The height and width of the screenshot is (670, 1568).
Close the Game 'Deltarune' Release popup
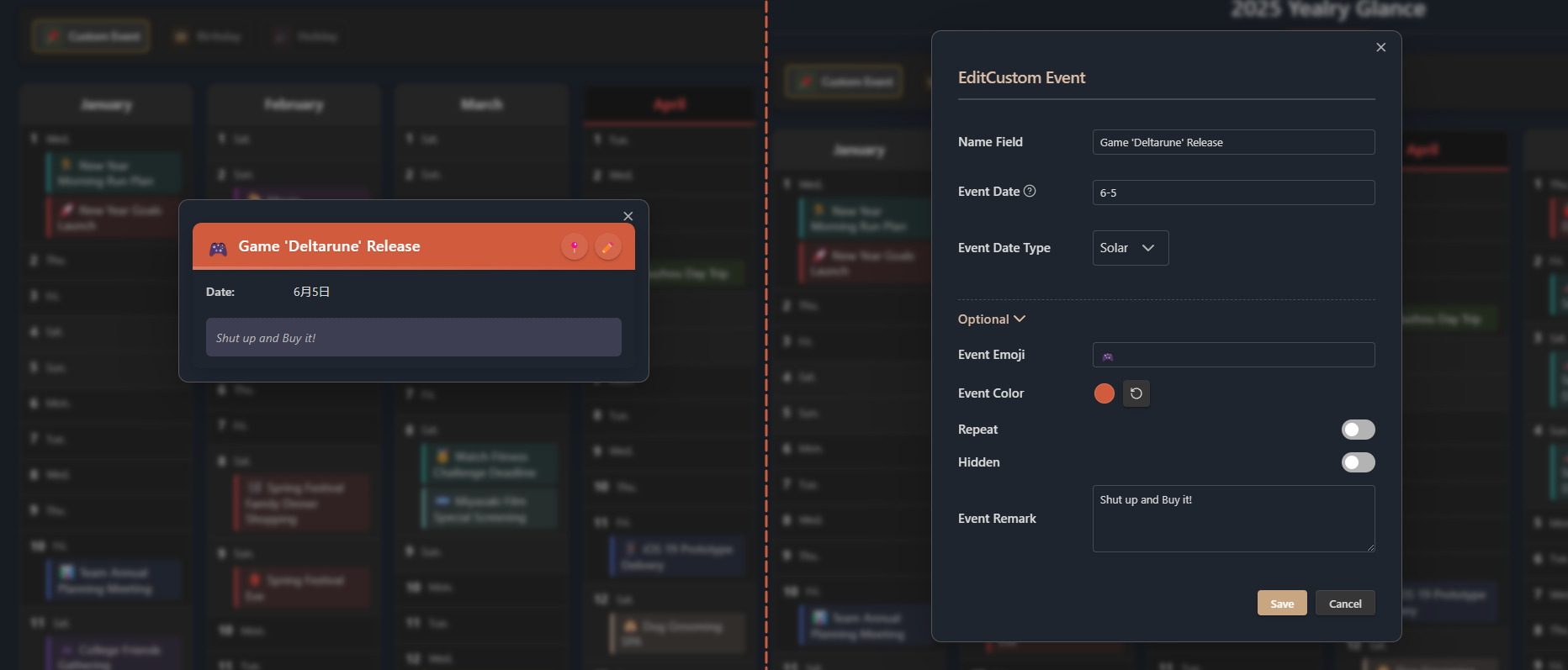pos(628,216)
